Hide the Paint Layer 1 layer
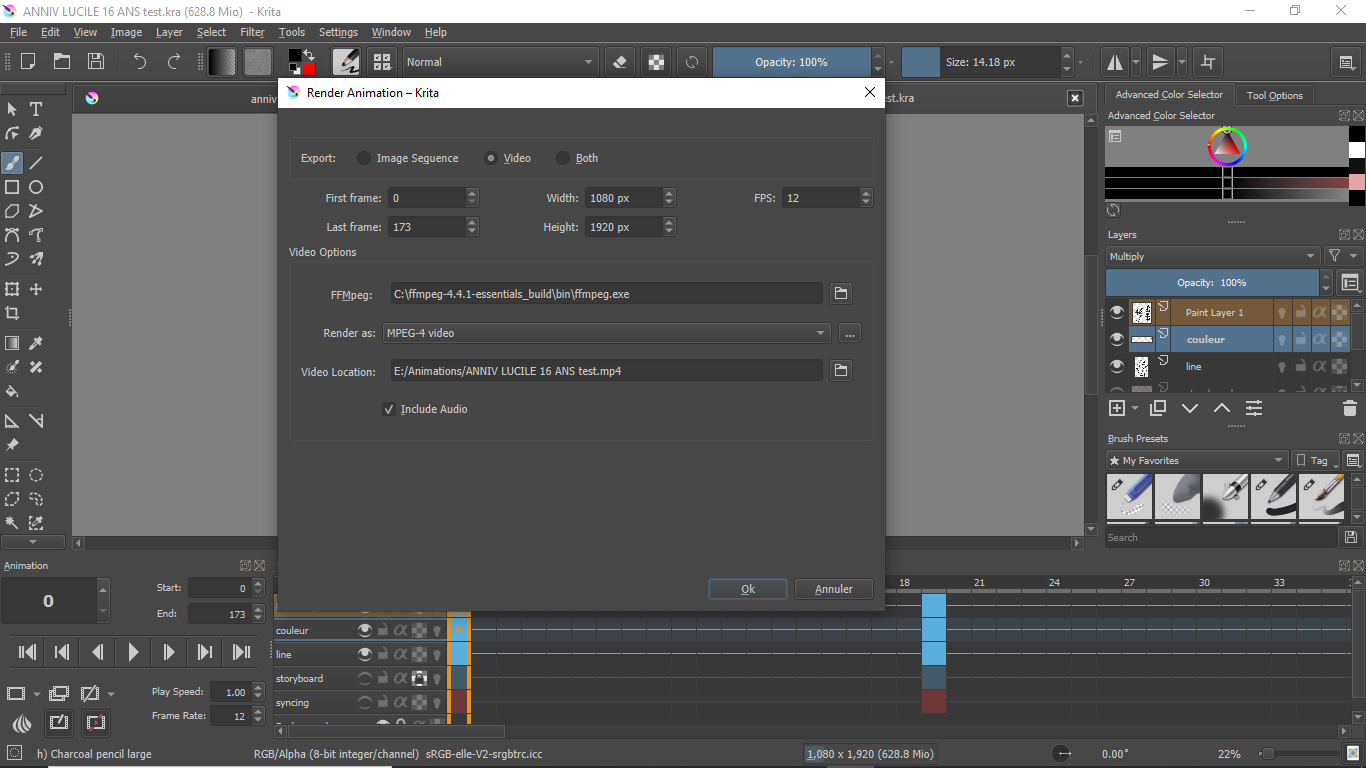 [x=1117, y=313]
